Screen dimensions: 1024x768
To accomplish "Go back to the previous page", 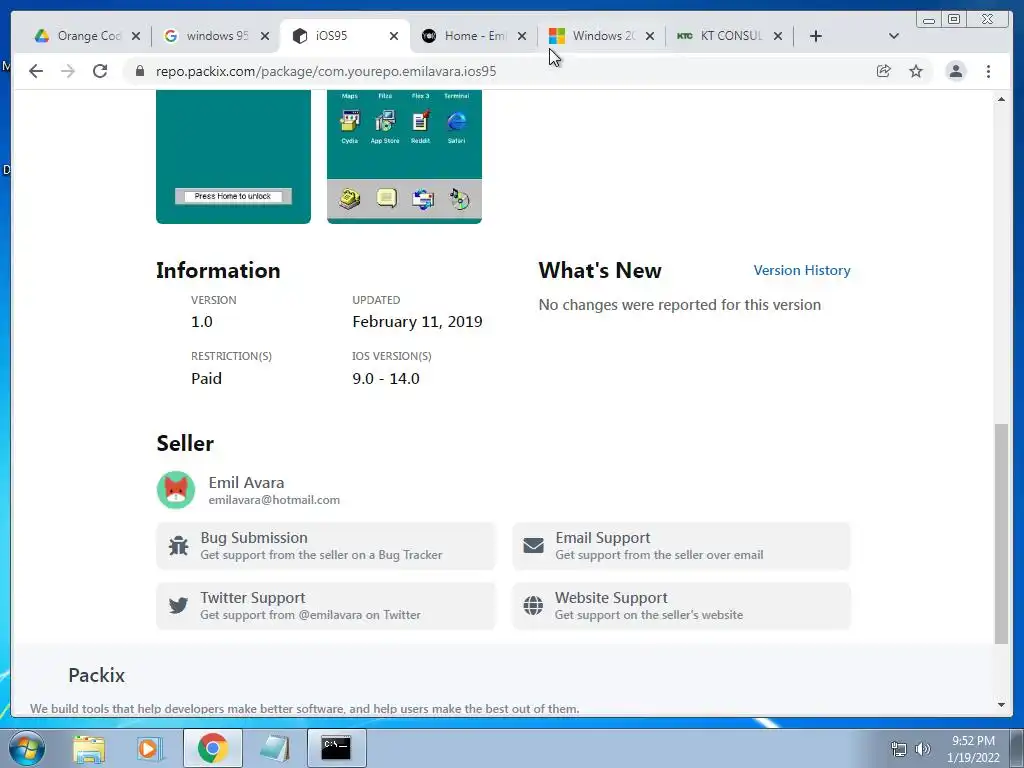I will click(x=36, y=71).
